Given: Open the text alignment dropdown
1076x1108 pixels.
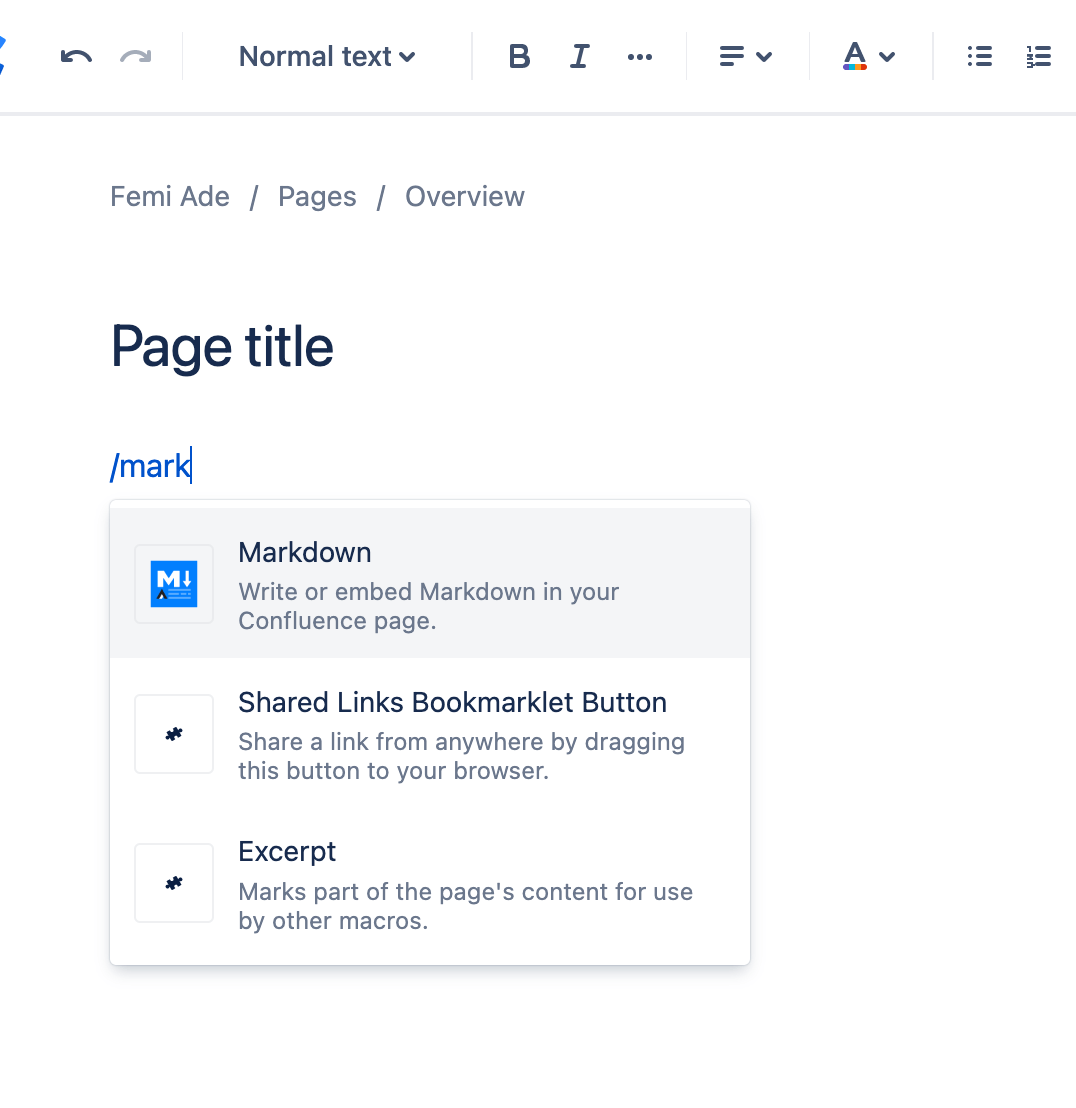Looking at the screenshot, I should pos(746,57).
